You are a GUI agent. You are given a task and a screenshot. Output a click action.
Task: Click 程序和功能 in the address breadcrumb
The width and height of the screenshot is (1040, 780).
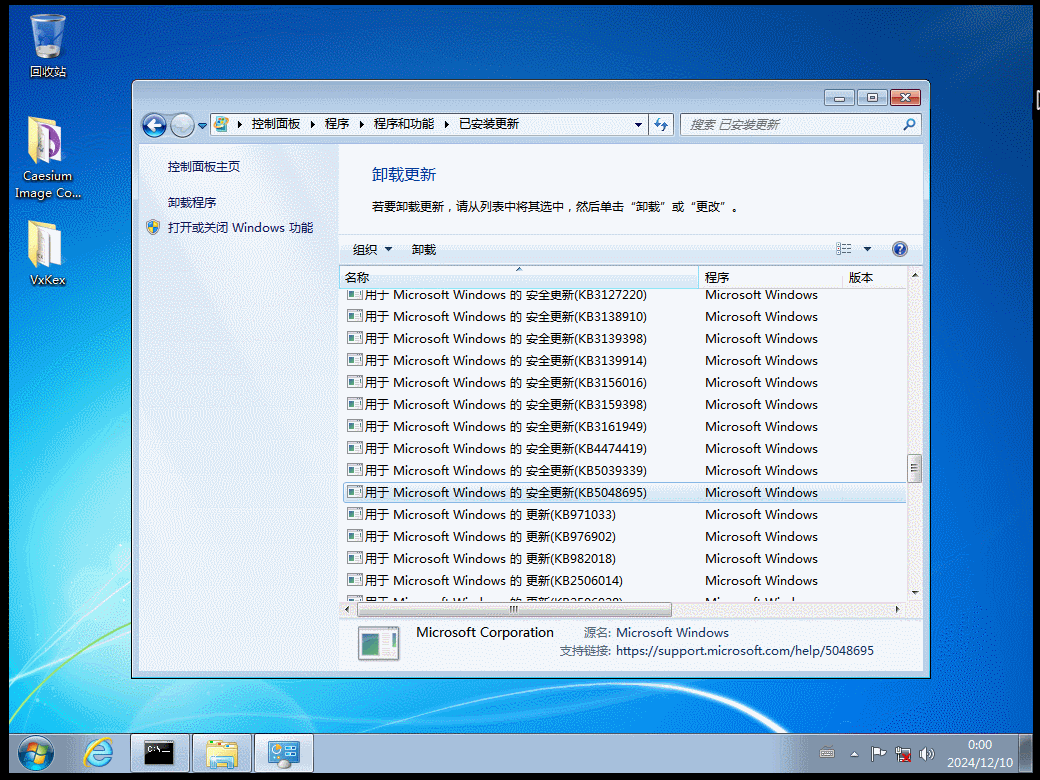click(404, 124)
